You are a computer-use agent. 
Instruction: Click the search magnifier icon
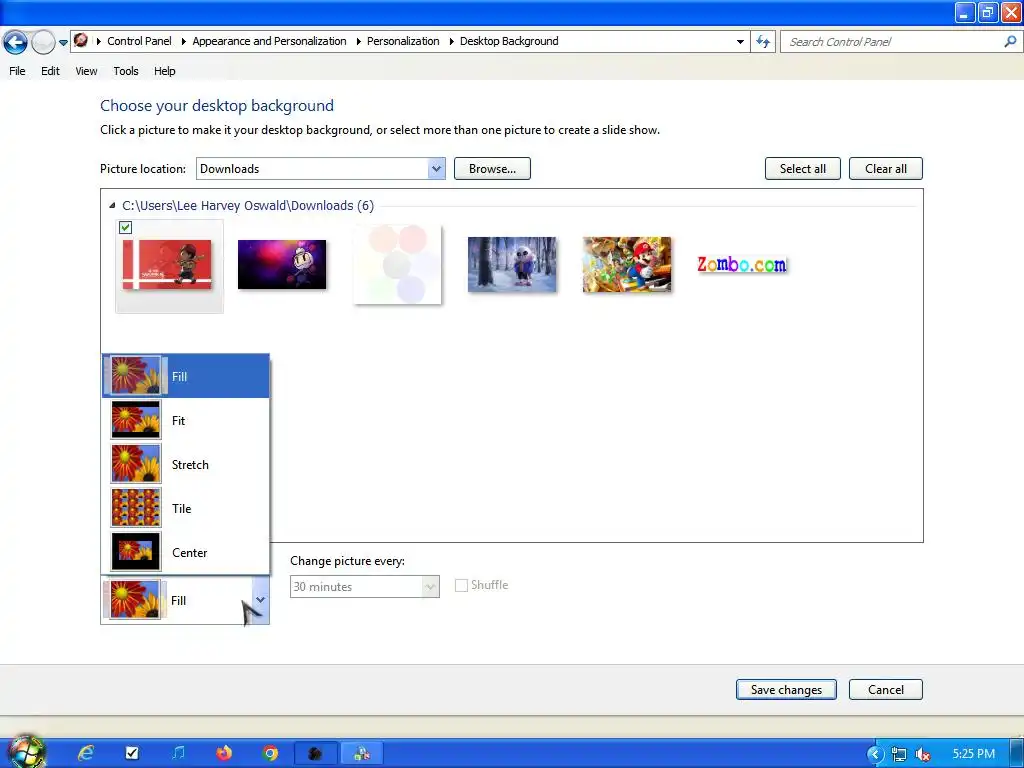pyautogui.click(x=1010, y=42)
